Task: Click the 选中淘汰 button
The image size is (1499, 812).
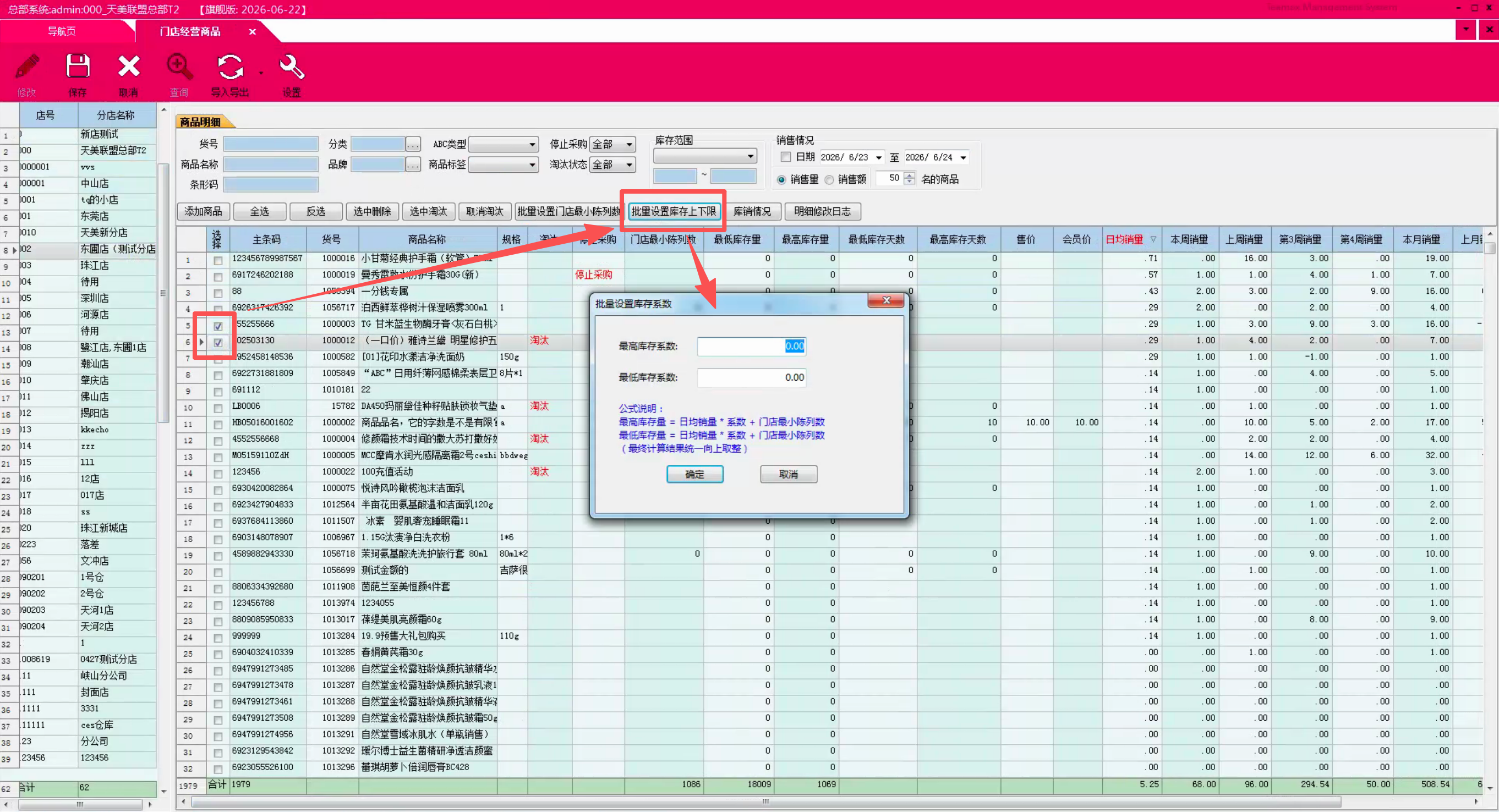Action: tap(428, 212)
